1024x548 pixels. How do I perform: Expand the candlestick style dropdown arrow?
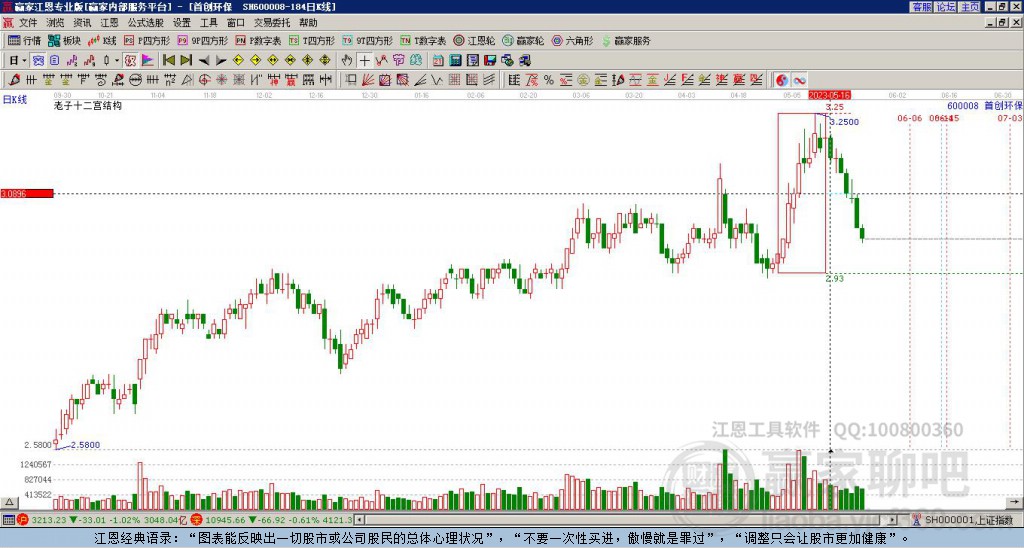pyautogui.click(x=117, y=61)
